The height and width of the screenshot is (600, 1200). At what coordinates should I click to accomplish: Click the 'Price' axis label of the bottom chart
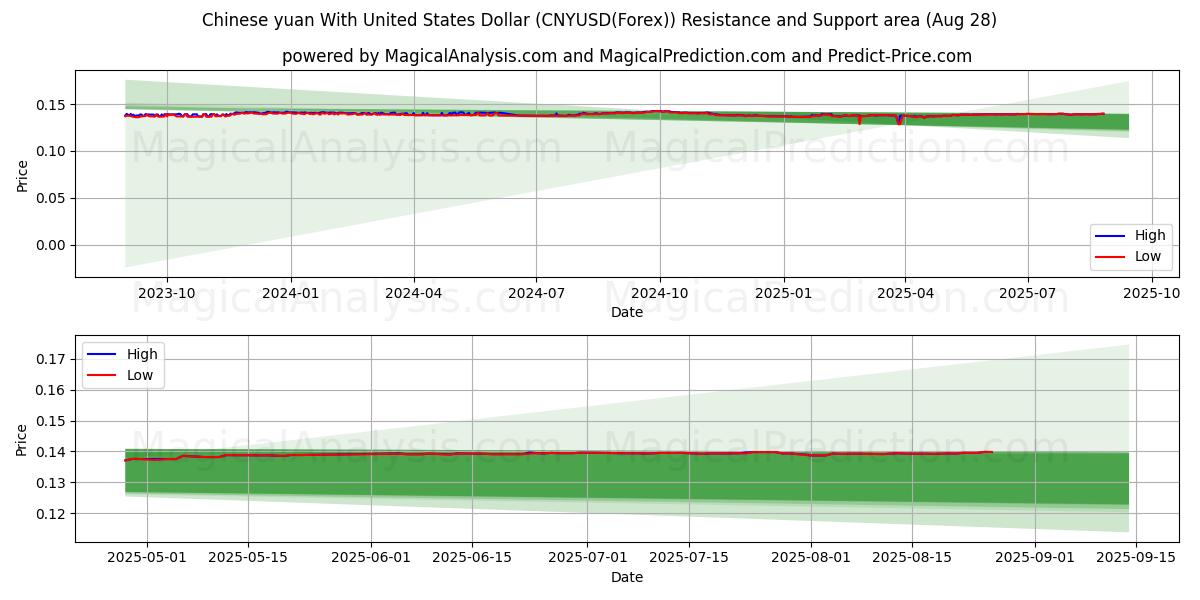point(23,439)
